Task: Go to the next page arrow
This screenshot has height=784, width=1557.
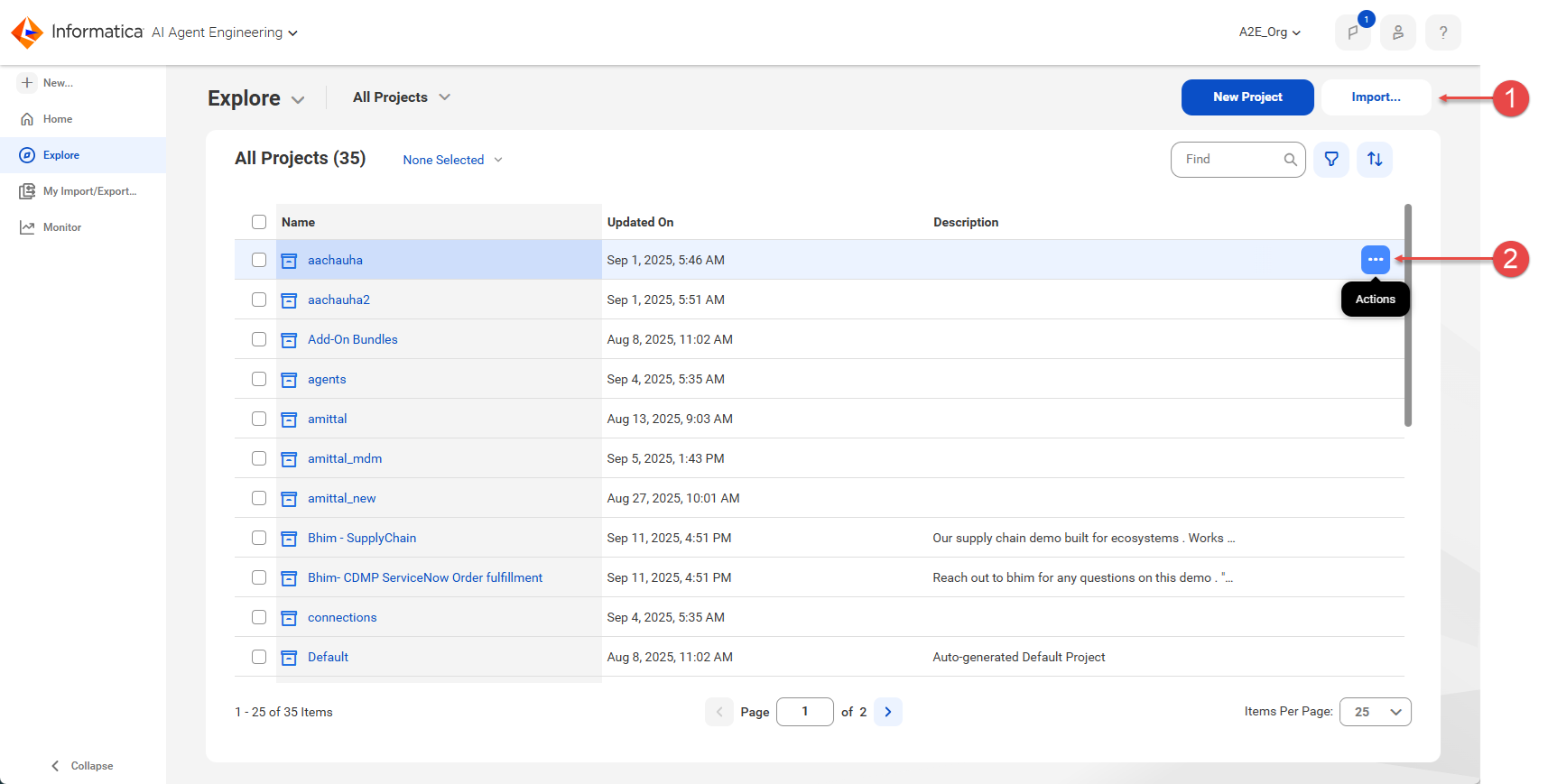Action: pyautogui.click(x=888, y=712)
